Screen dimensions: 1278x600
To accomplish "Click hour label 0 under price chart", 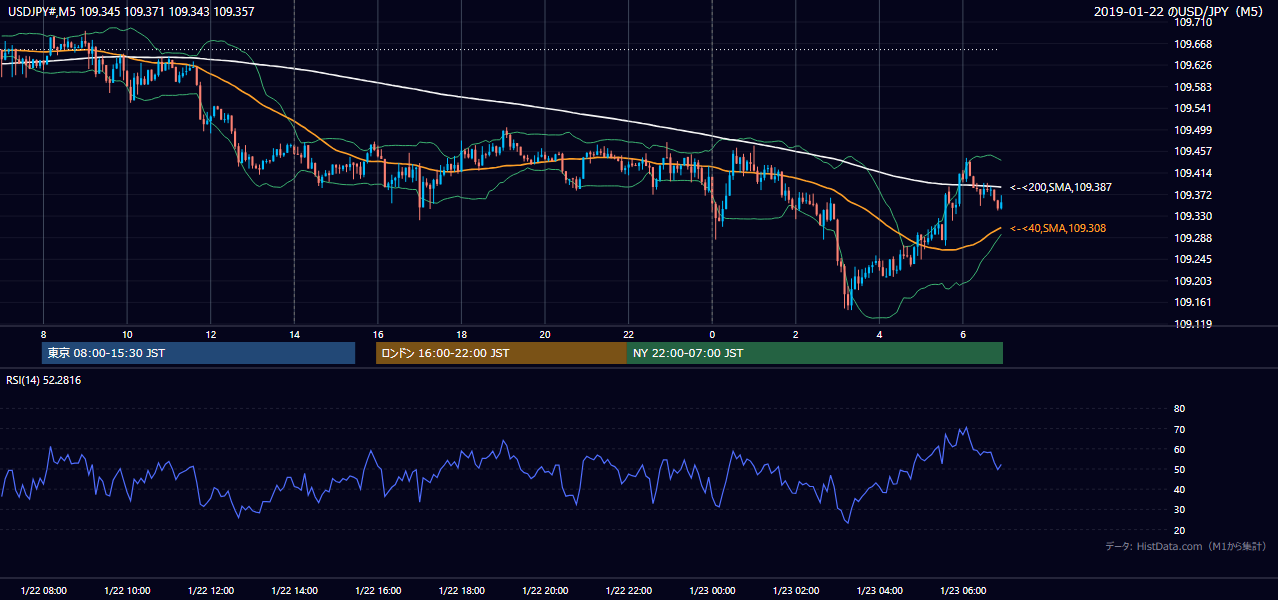I will pyautogui.click(x=712, y=334).
